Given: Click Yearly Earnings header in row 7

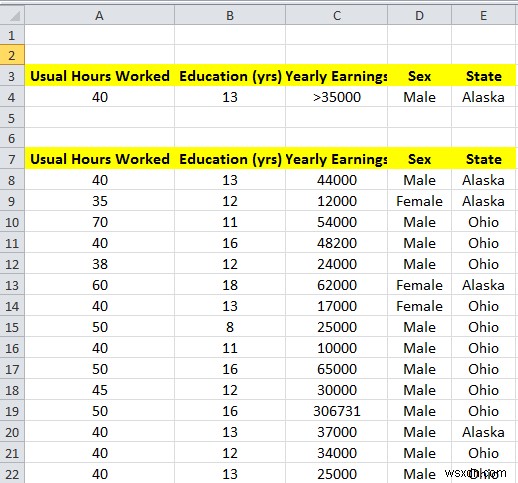Looking at the screenshot, I should point(337,159).
